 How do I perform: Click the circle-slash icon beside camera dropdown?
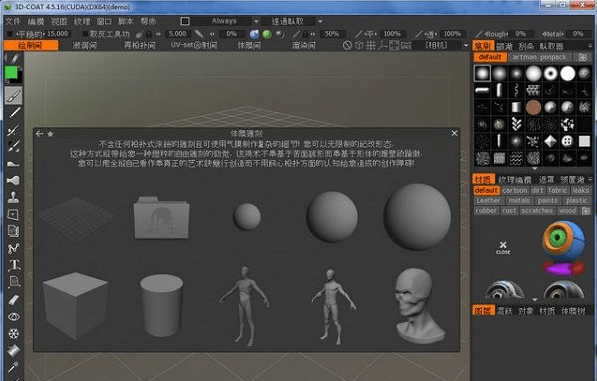347,46
